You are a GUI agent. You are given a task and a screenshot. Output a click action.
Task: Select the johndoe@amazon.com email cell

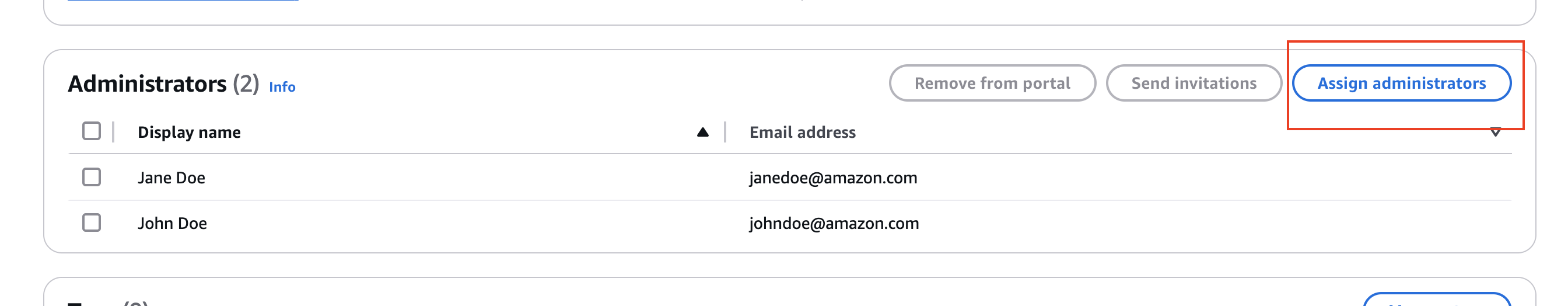pyautogui.click(x=834, y=224)
